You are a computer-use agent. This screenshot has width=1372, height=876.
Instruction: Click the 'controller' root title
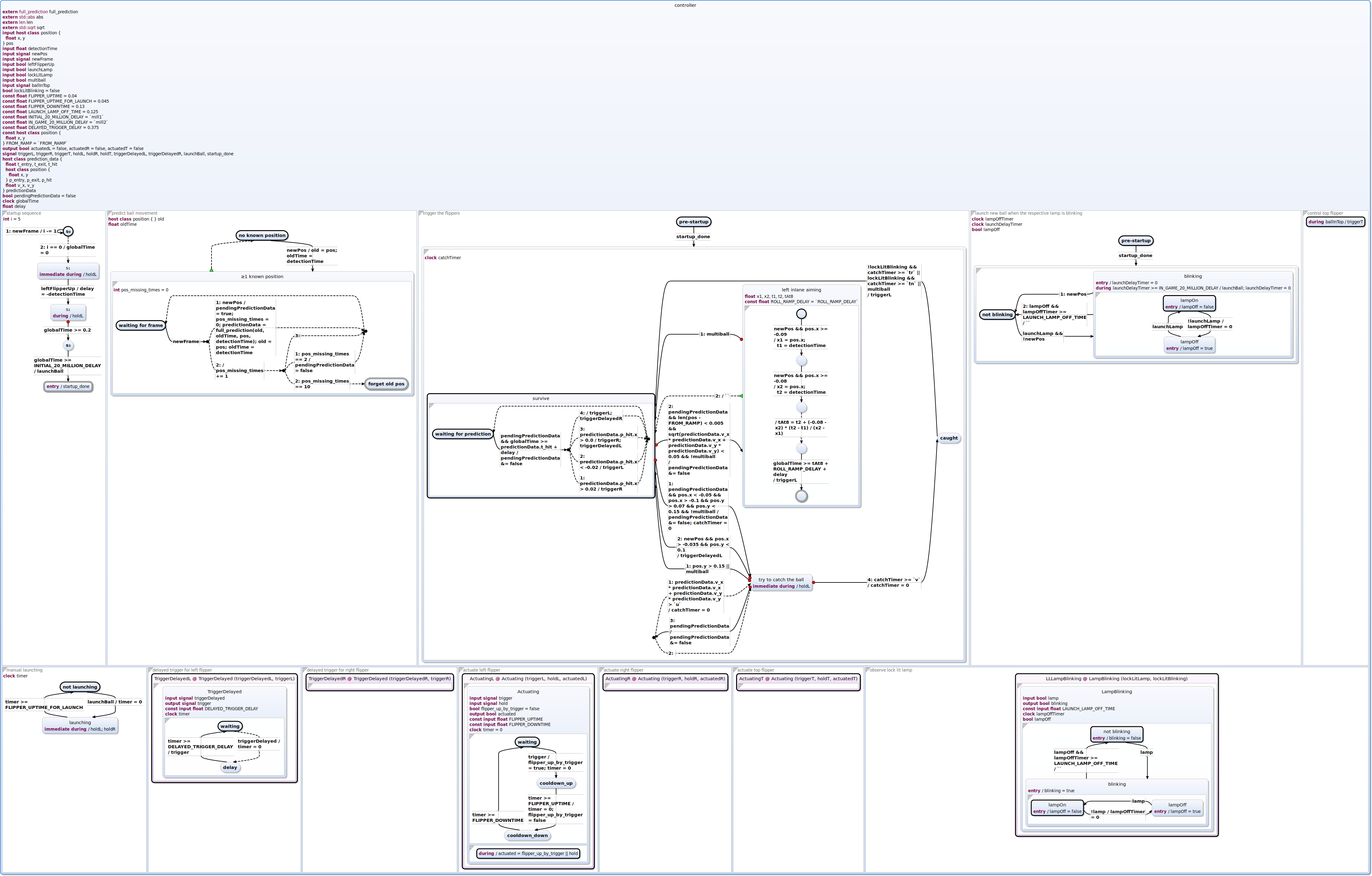(685, 5)
